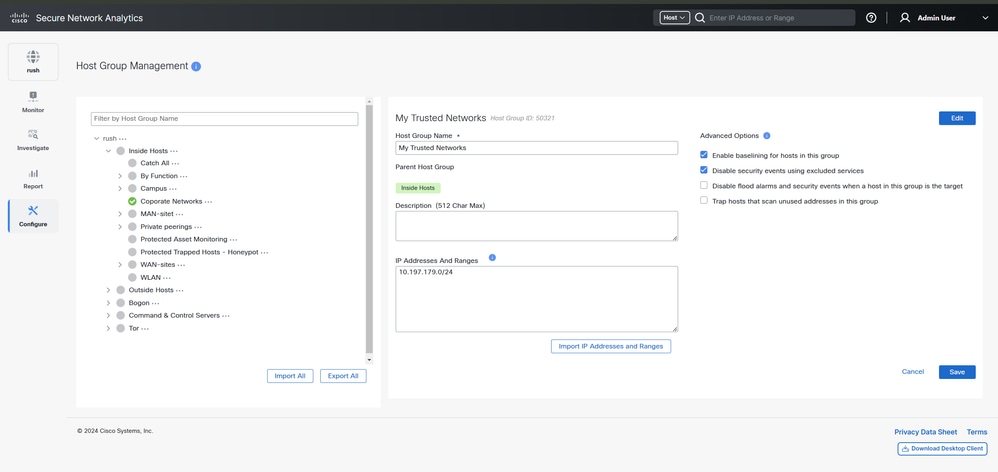Click the Enter IP Address or Range search field

tap(782, 18)
